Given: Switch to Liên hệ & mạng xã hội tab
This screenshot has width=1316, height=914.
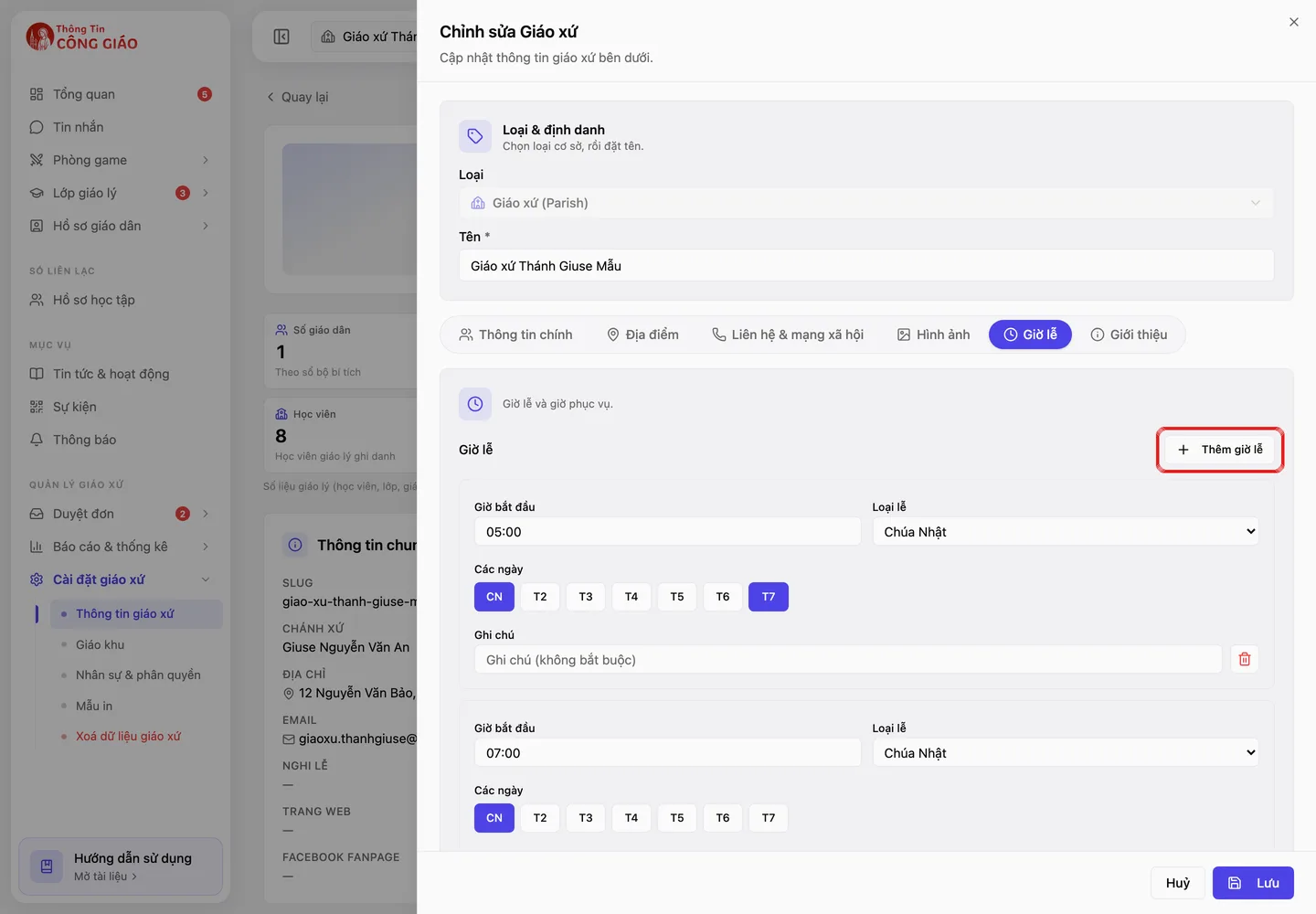Looking at the screenshot, I should pos(788,335).
